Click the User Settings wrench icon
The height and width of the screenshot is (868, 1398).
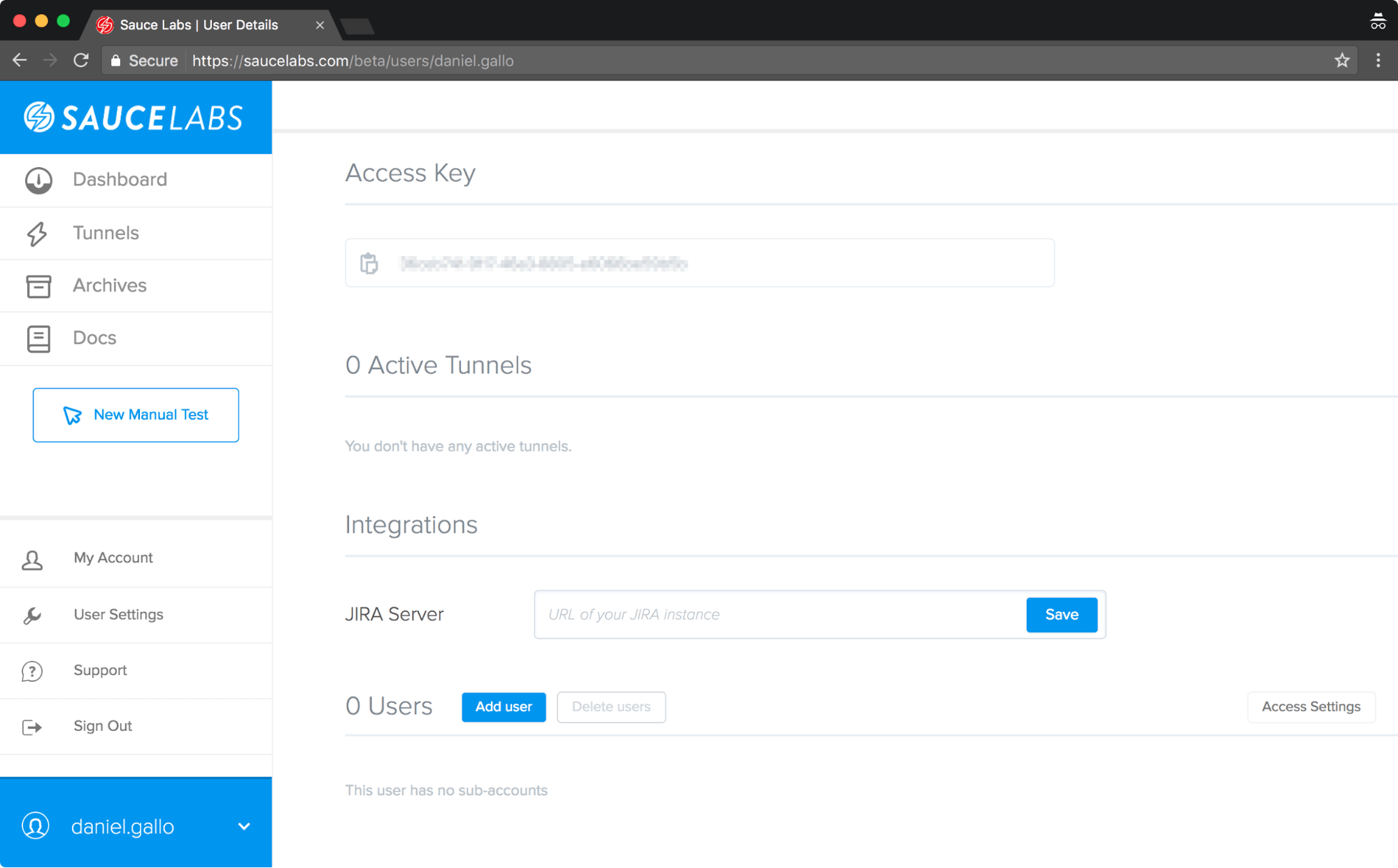[32, 616]
